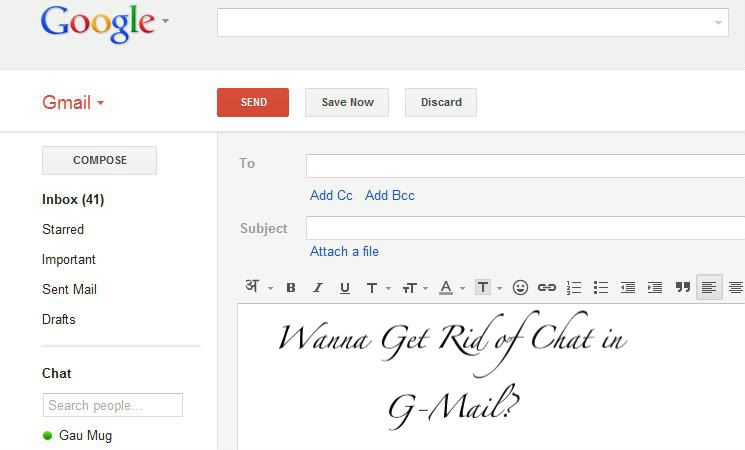745x450 pixels.
Task: Discard the current draft
Action: click(x=441, y=102)
